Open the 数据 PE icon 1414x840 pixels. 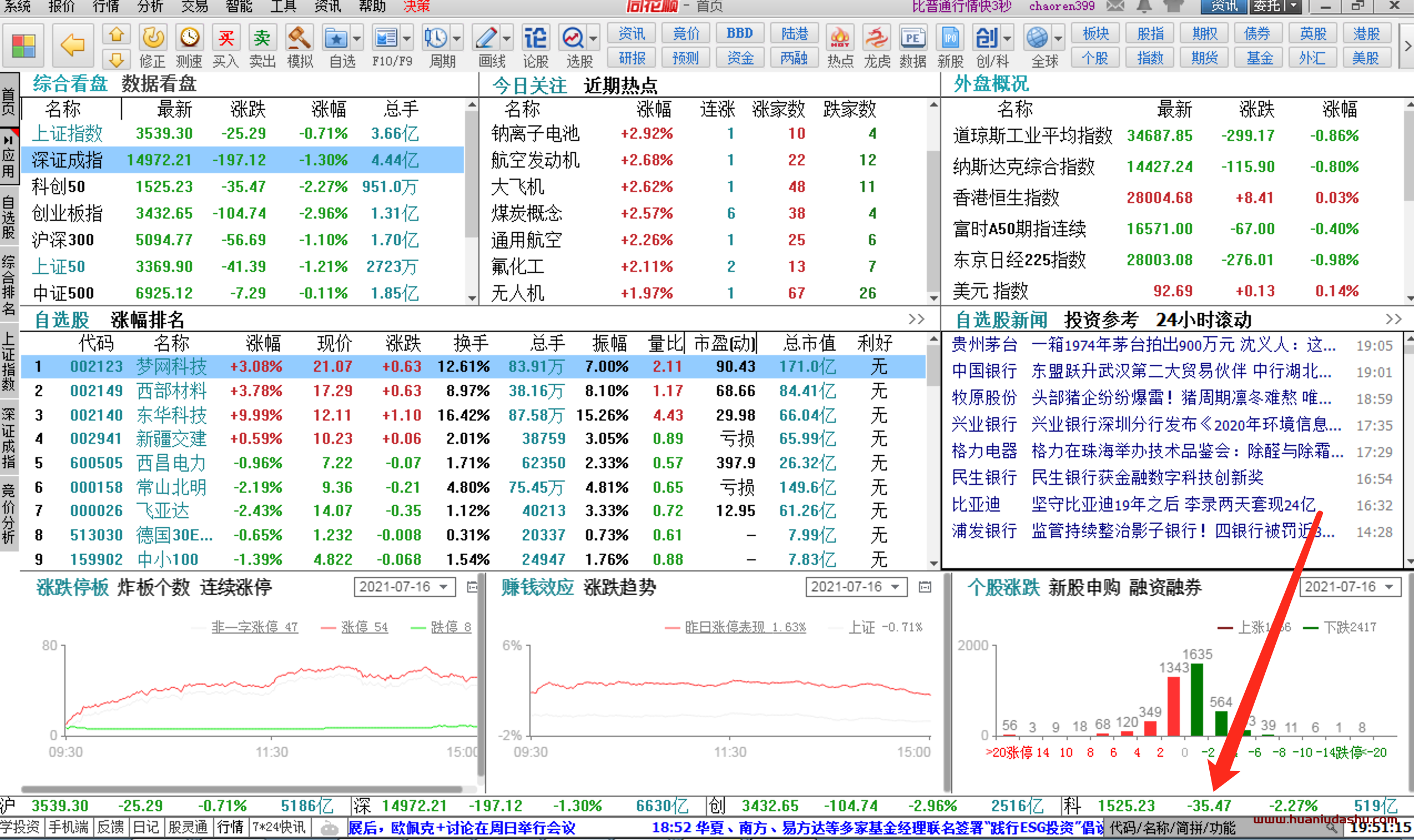tap(913, 38)
